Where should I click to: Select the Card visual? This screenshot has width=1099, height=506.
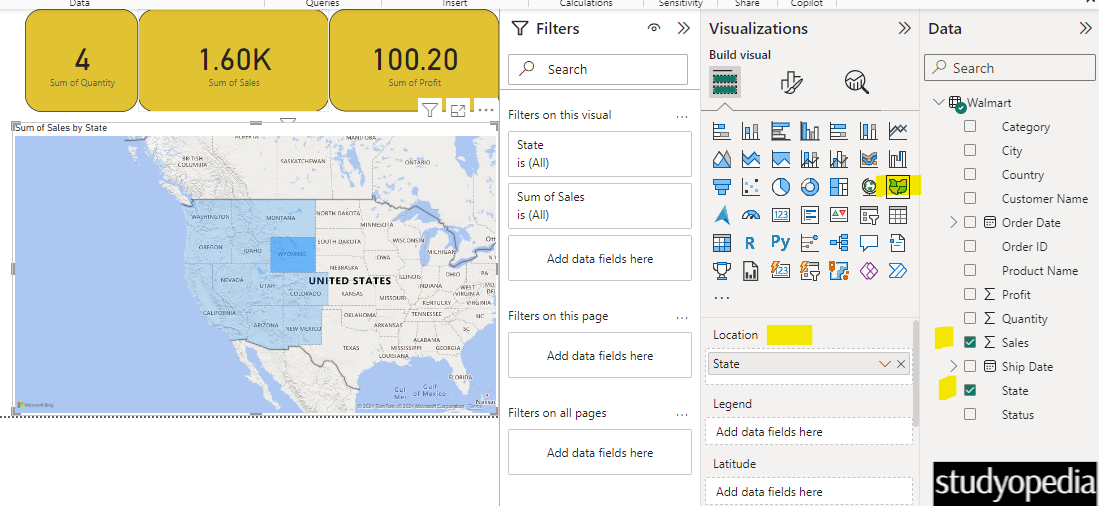780,214
